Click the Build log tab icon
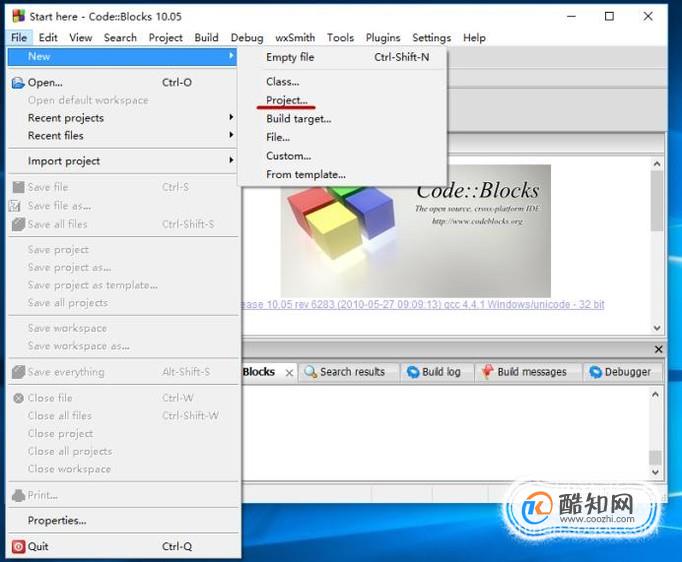This screenshot has height=562, width=682. coord(412,372)
